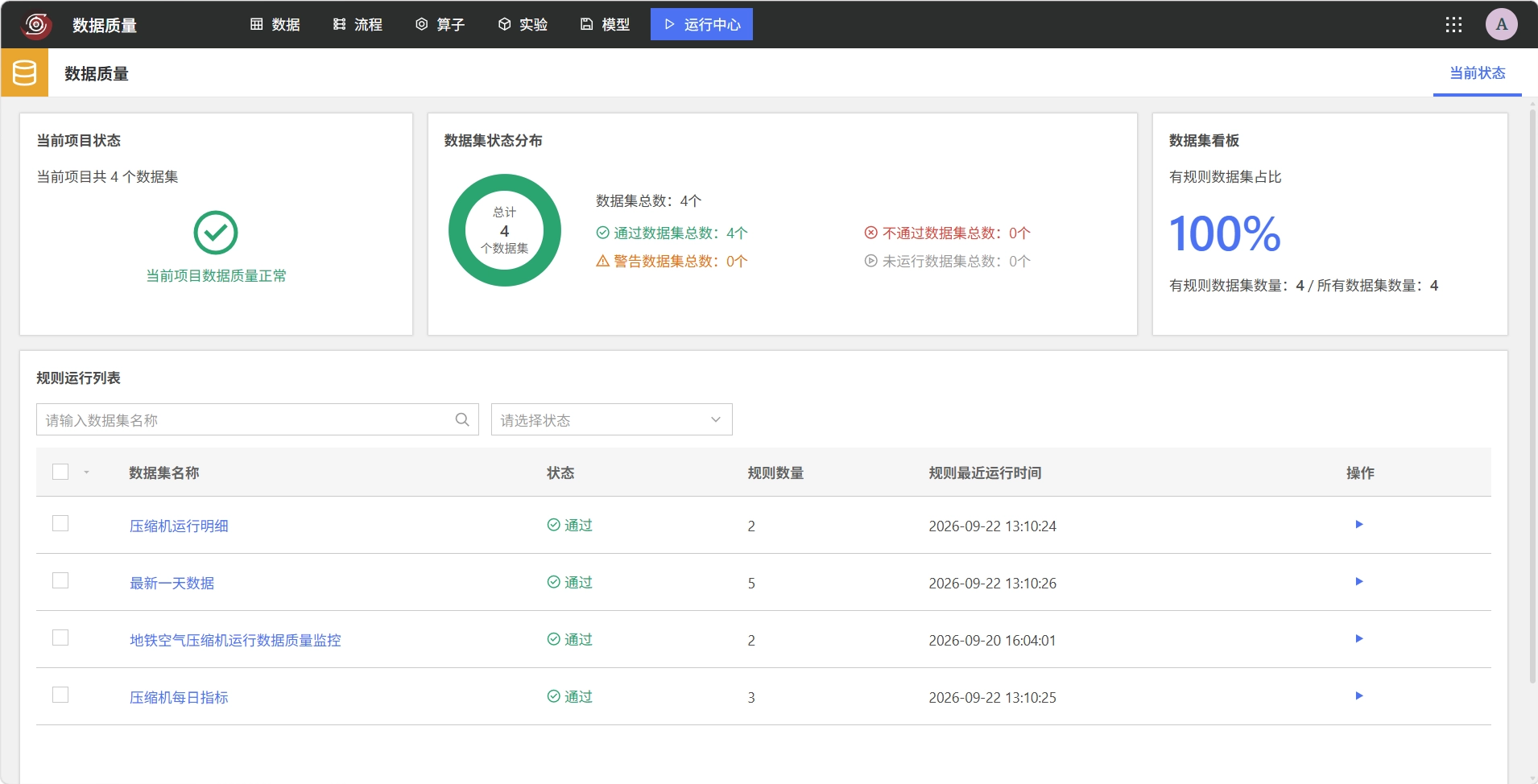Open the 请选择状态 status dropdown
Screen dimensions: 1538x784
click(612, 419)
